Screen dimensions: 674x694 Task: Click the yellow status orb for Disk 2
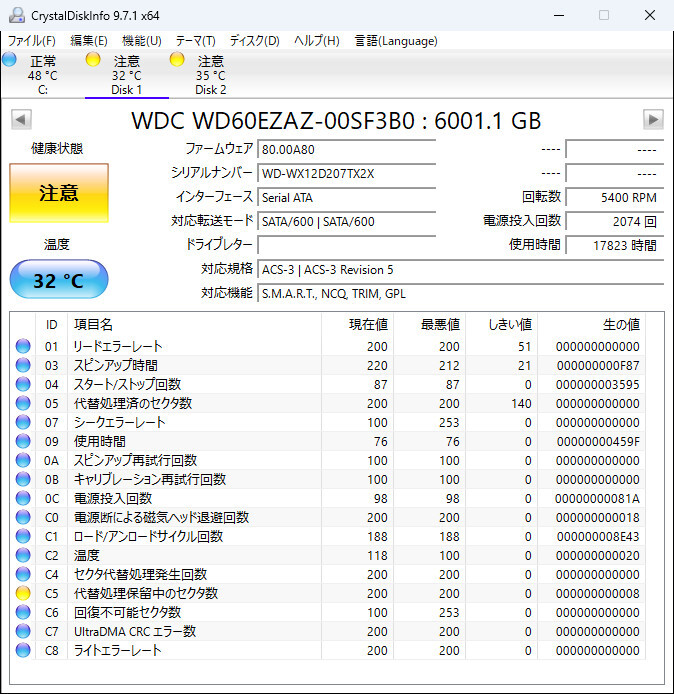177,59
